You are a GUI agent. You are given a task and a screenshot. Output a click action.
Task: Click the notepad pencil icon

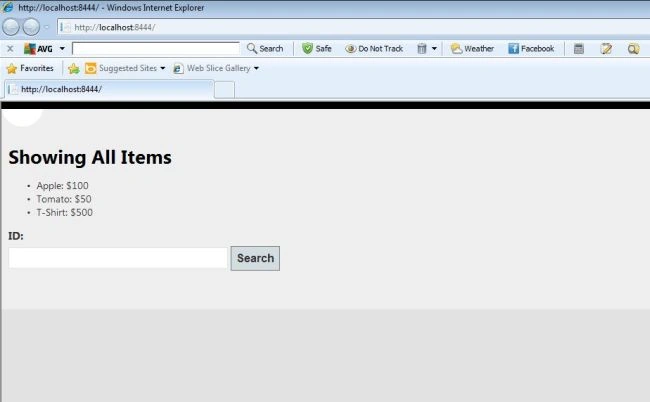point(606,48)
